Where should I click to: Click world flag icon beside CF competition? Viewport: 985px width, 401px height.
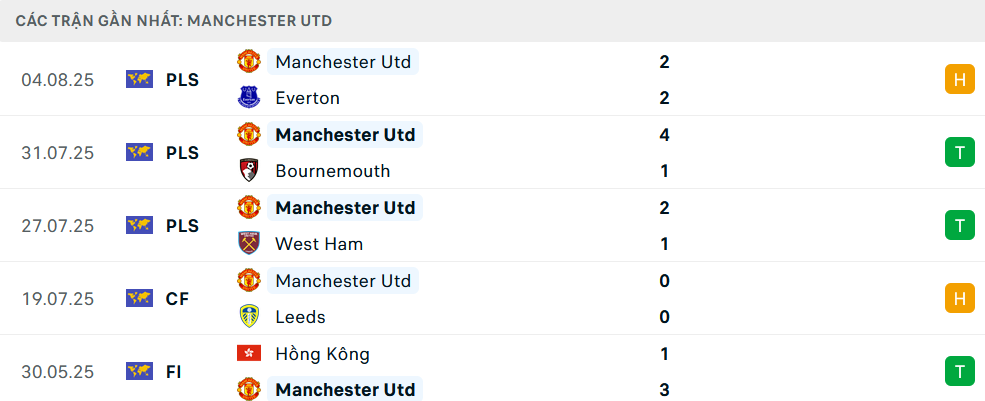(139, 298)
